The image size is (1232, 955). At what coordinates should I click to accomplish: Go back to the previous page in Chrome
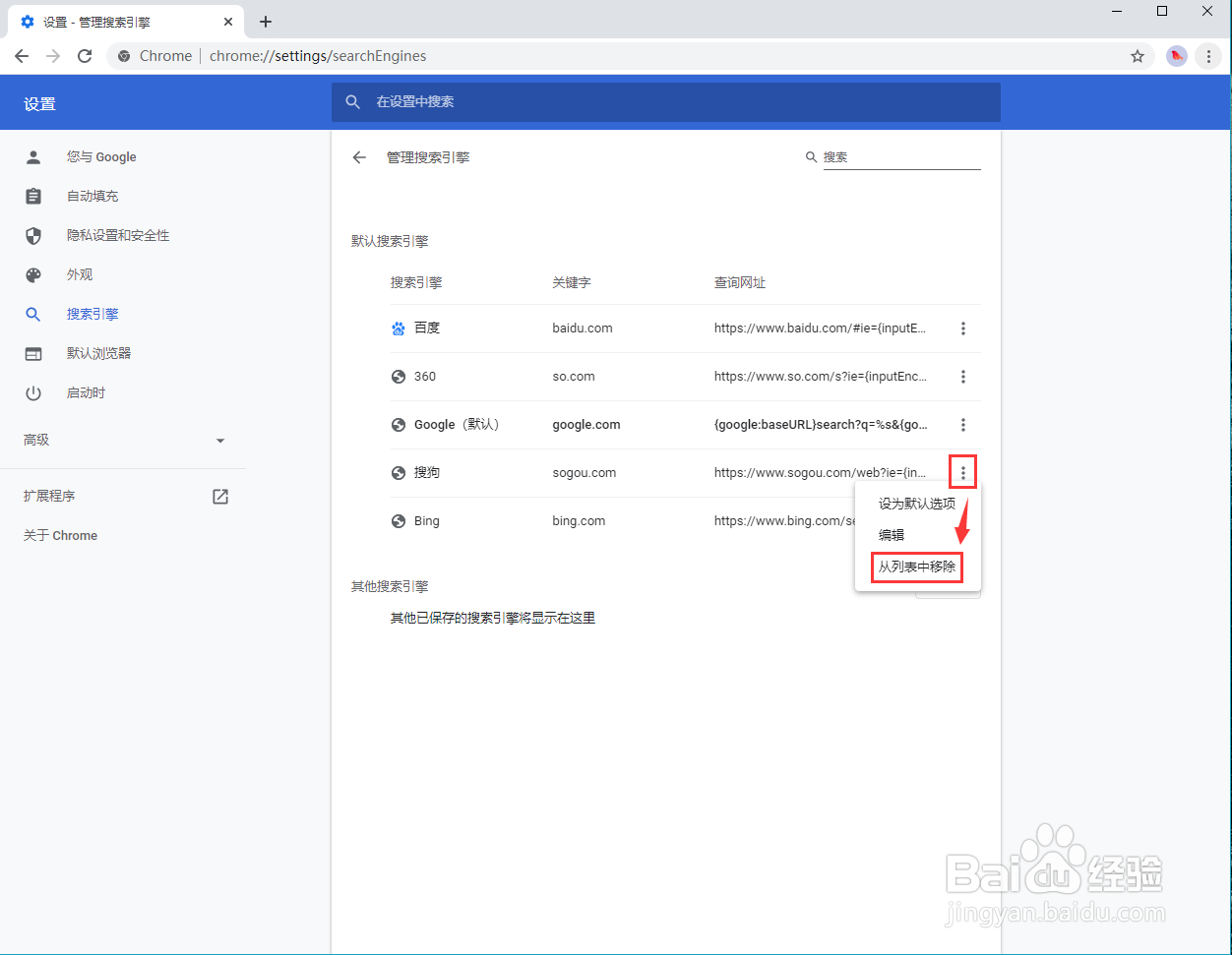[22, 56]
